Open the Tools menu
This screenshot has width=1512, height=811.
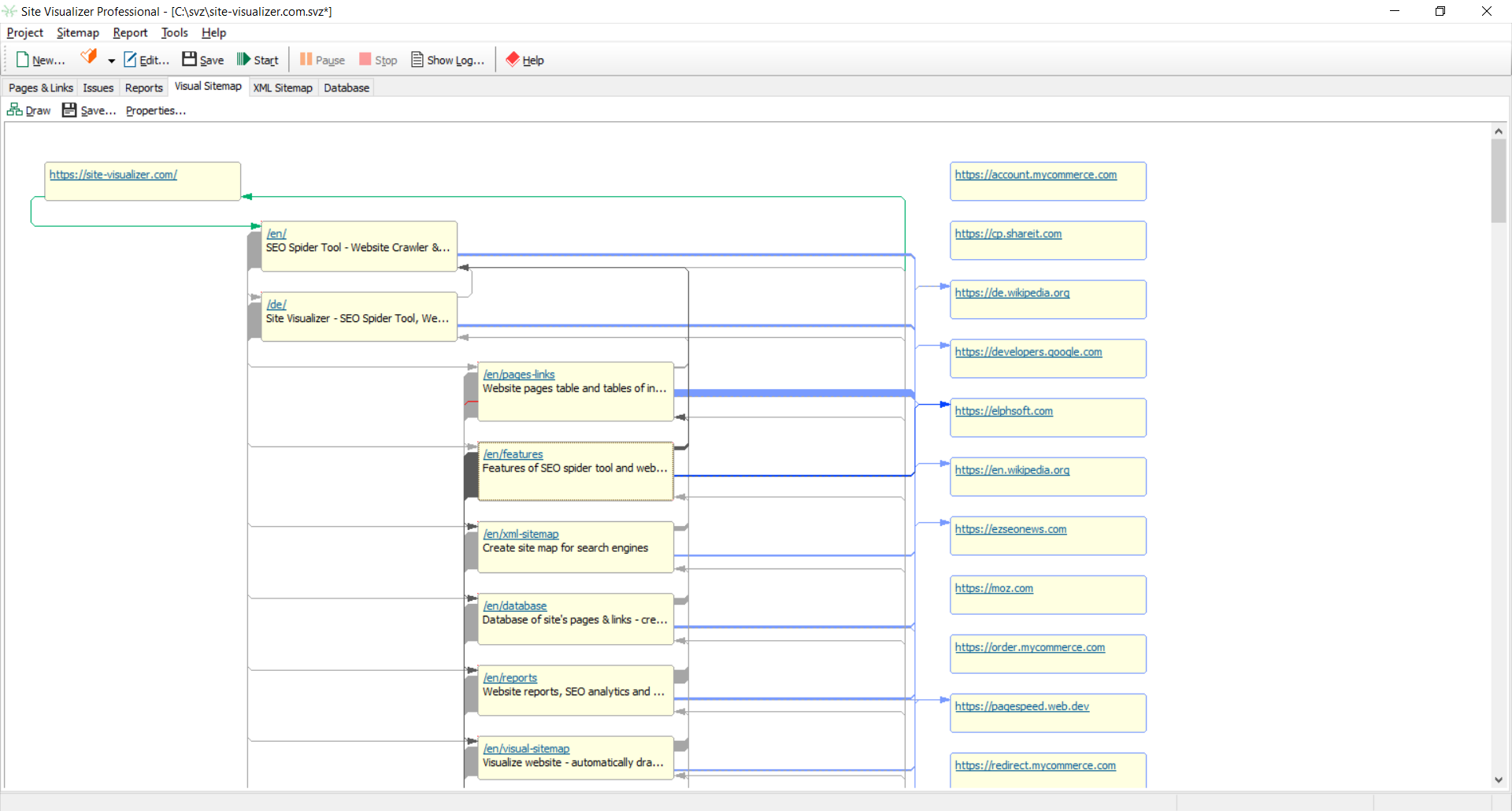(x=174, y=32)
